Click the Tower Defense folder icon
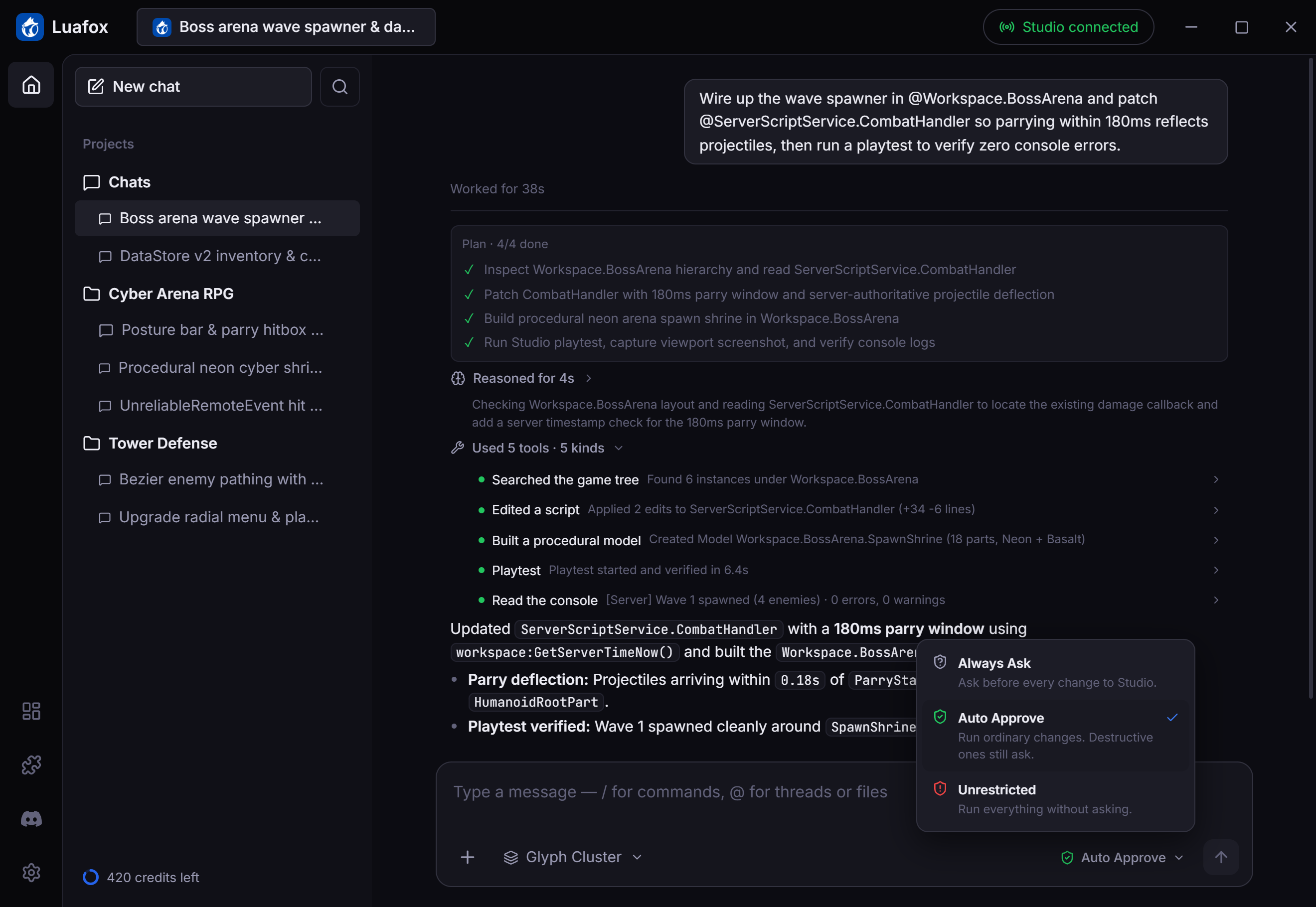This screenshot has width=1316, height=907. click(x=92, y=443)
